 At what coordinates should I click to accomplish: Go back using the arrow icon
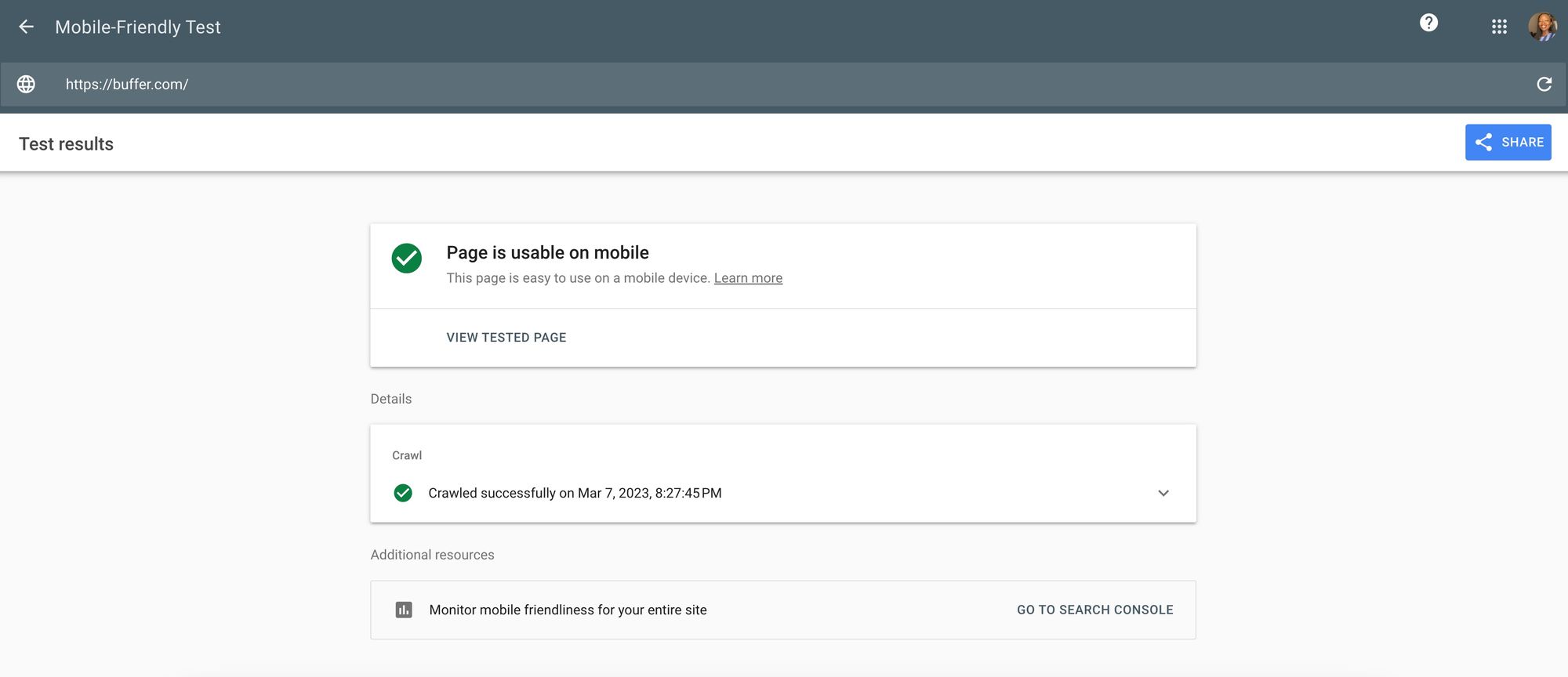tap(26, 27)
